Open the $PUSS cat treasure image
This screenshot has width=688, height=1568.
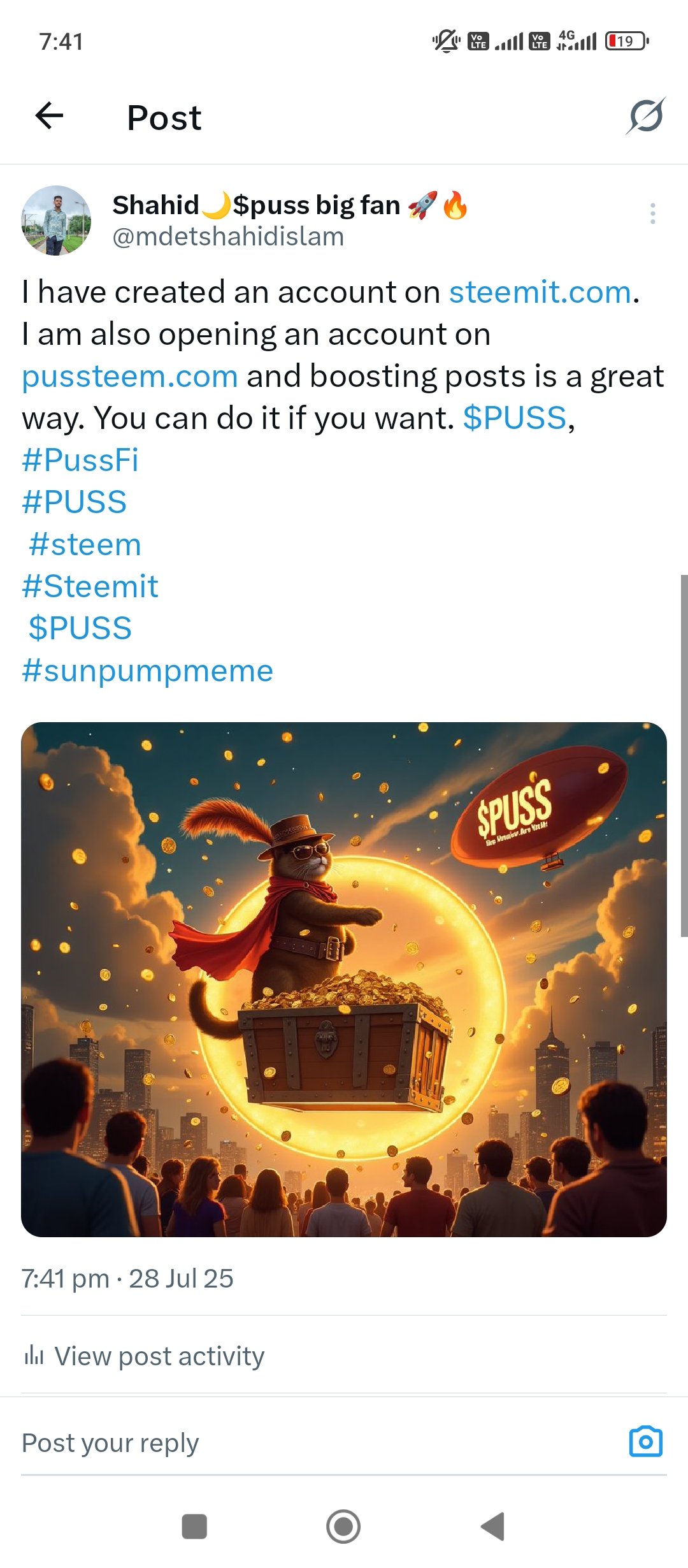tap(344, 980)
